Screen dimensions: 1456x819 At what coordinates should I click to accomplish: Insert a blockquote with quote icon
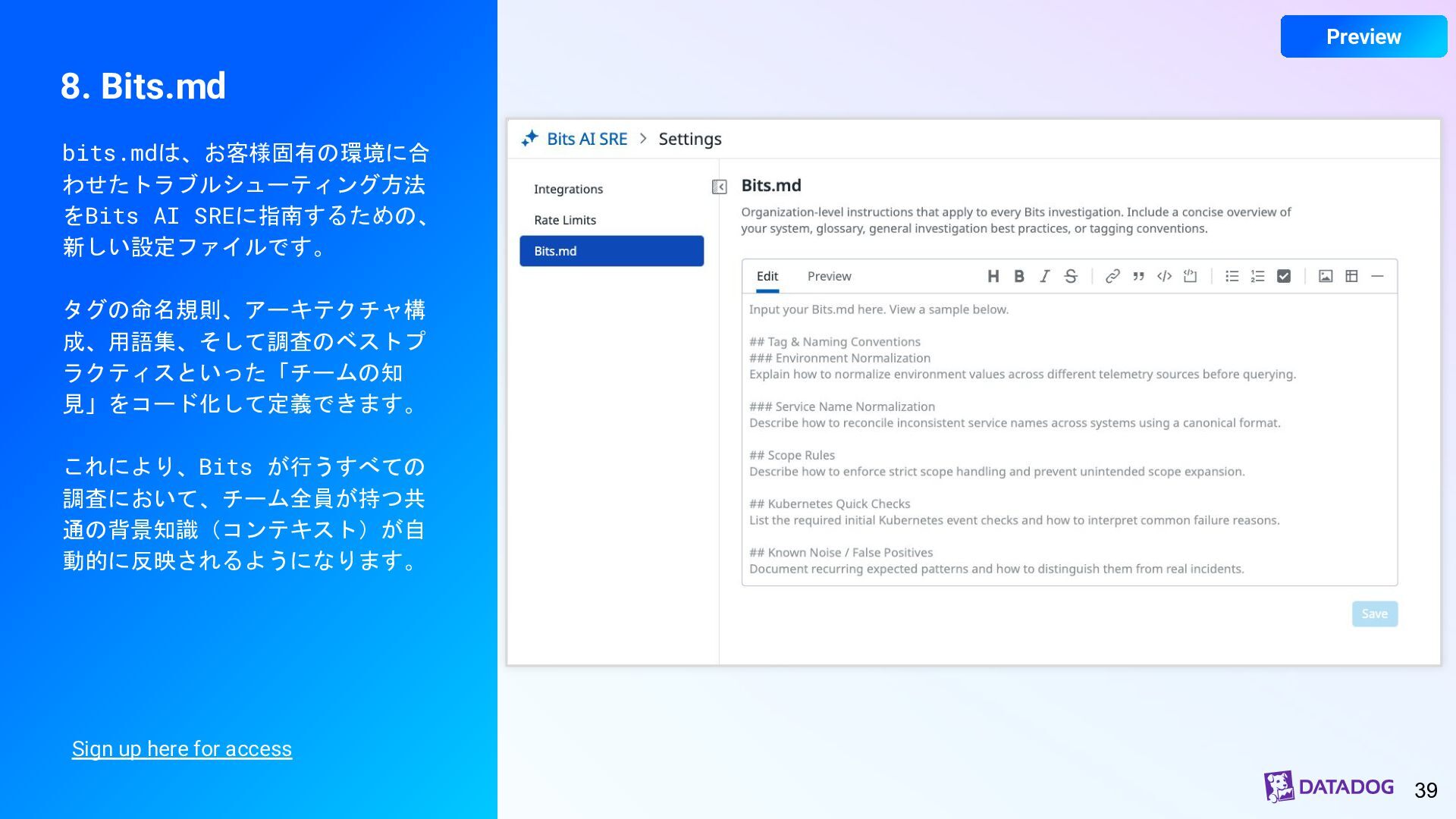[x=1138, y=276]
